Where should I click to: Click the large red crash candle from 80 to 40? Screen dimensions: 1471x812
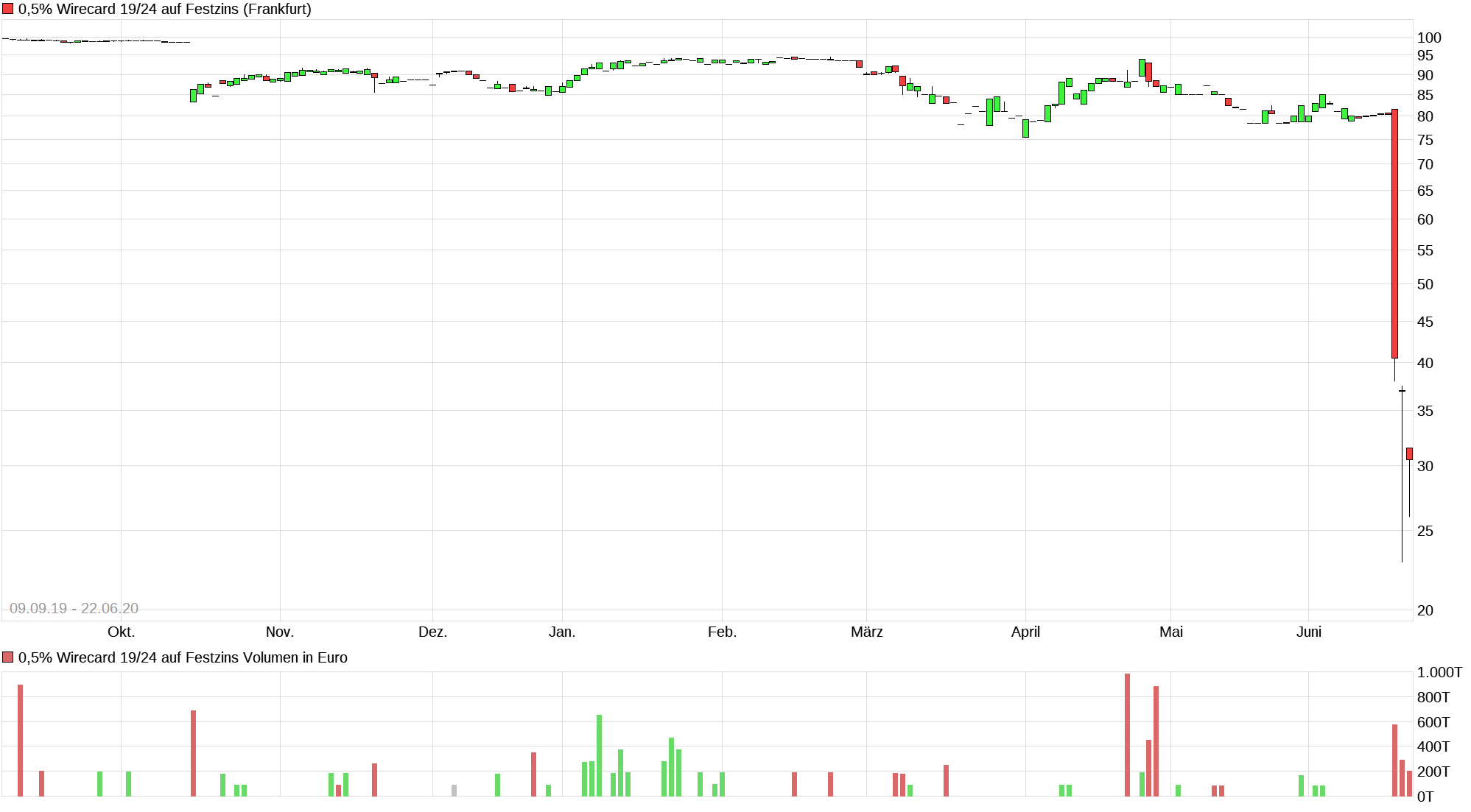pos(1394,234)
